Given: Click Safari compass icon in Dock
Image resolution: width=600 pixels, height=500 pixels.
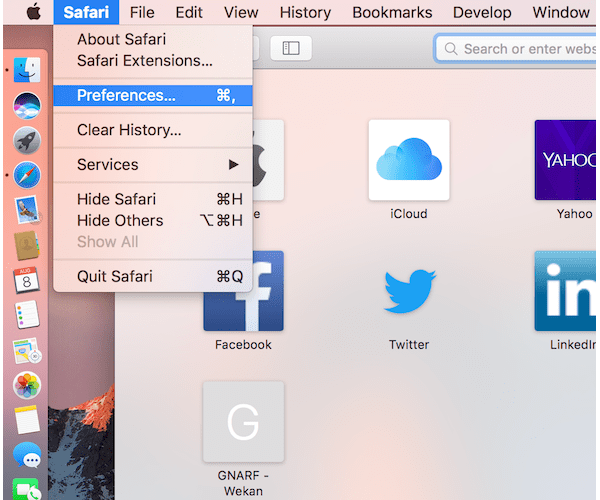Looking at the screenshot, I should [27, 175].
